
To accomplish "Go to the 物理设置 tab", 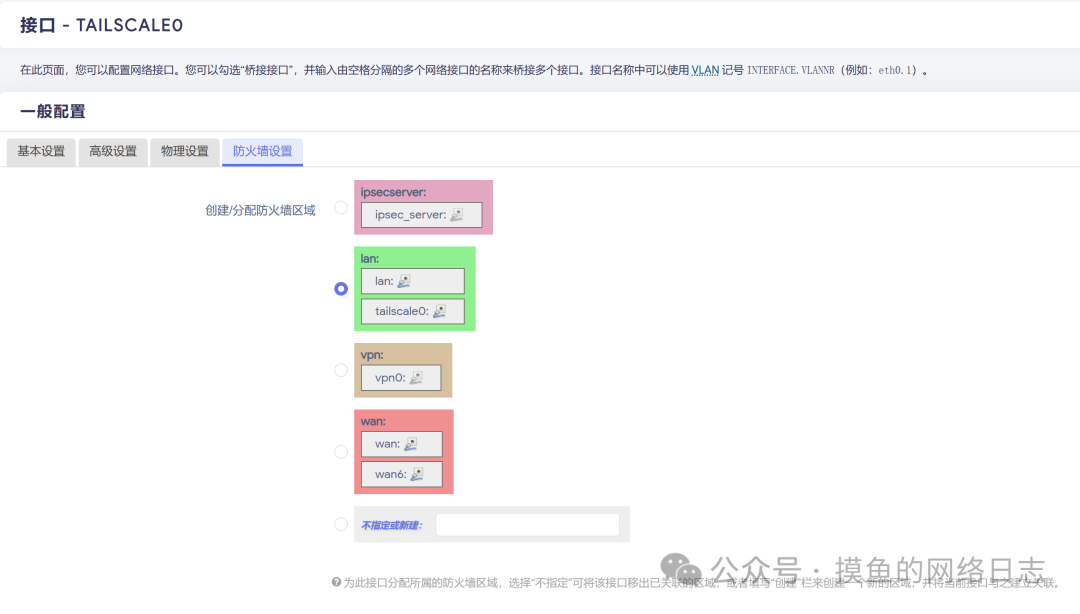I will [185, 152].
